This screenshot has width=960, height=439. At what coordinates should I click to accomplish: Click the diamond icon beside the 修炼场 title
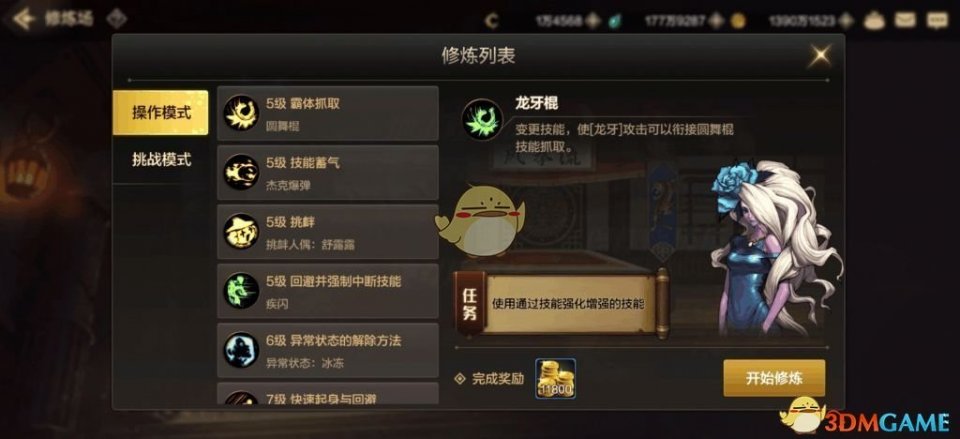(116, 19)
